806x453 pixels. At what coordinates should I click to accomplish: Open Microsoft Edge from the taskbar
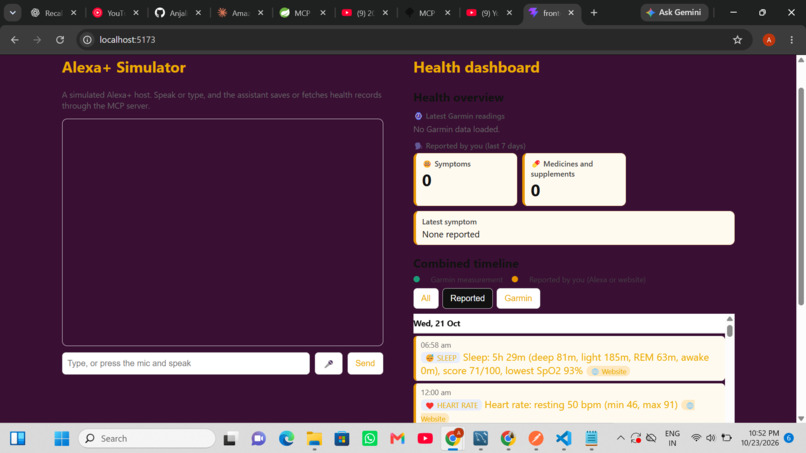pyautogui.click(x=286, y=439)
